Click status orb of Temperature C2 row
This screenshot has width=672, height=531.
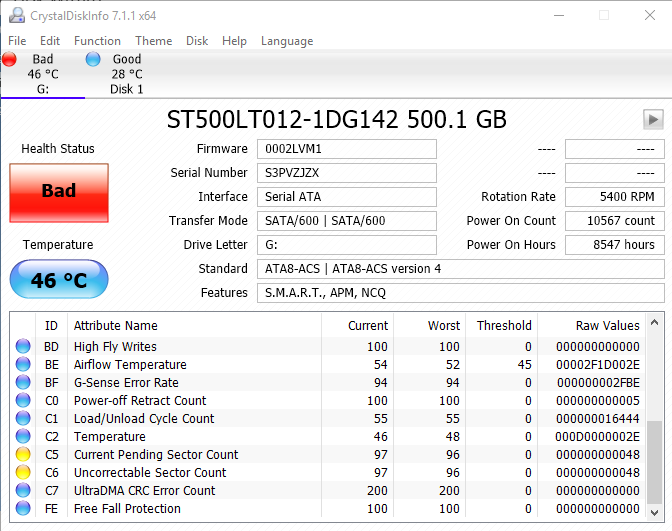[23, 436]
